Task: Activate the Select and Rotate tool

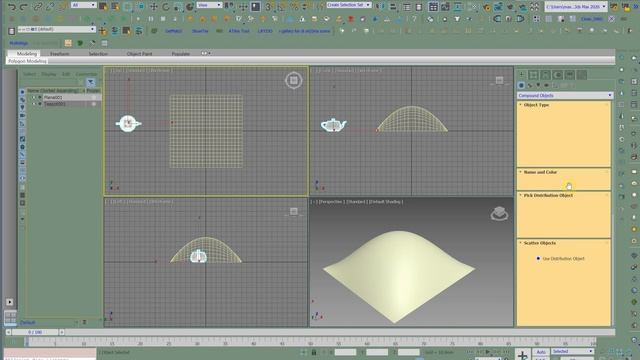Action: [166, 7]
